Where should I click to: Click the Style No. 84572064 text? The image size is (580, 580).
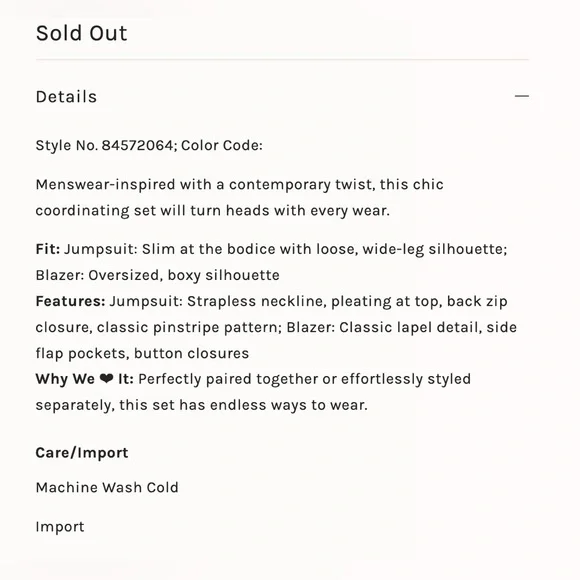coord(104,145)
